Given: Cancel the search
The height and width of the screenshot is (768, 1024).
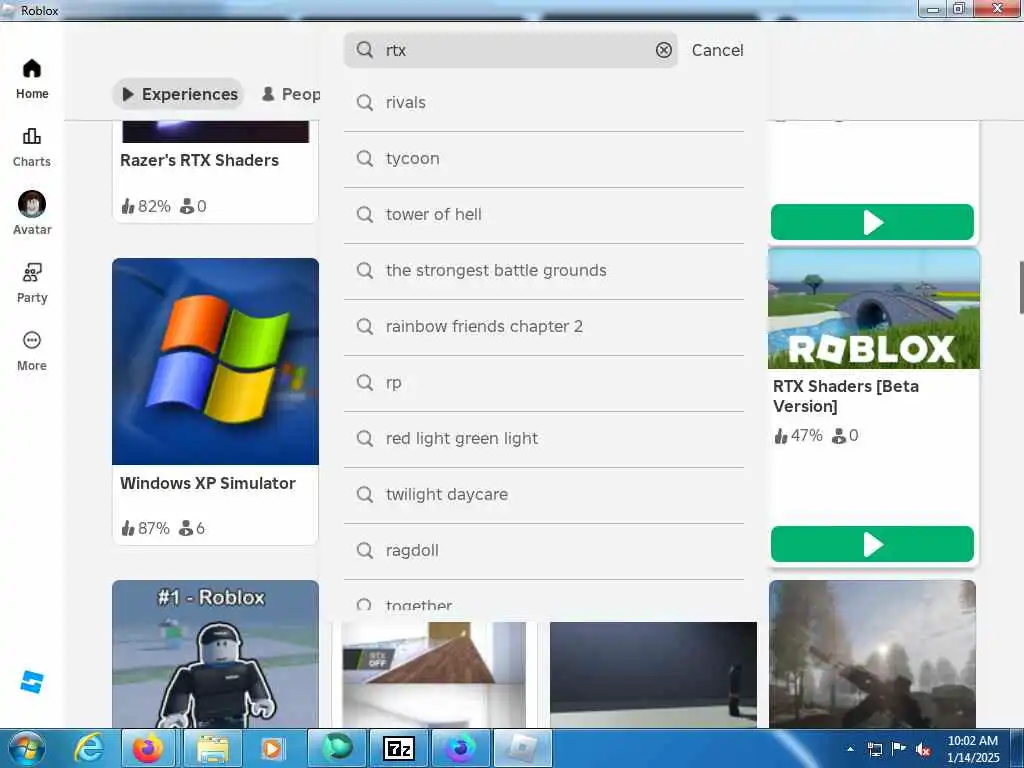Looking at the screenshot, I should 717,50.
